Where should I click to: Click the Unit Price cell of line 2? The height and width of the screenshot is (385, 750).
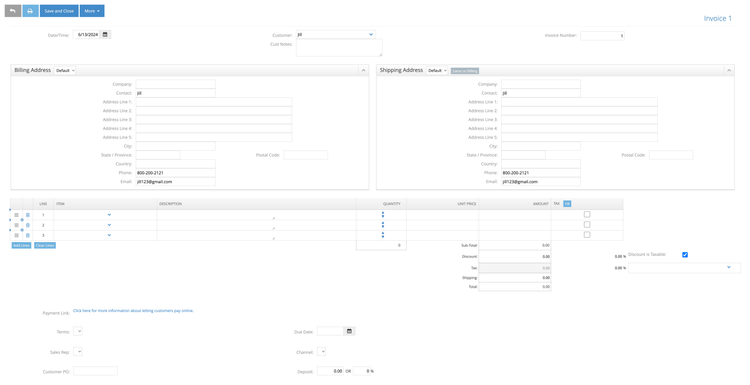[x=442, y=225]
